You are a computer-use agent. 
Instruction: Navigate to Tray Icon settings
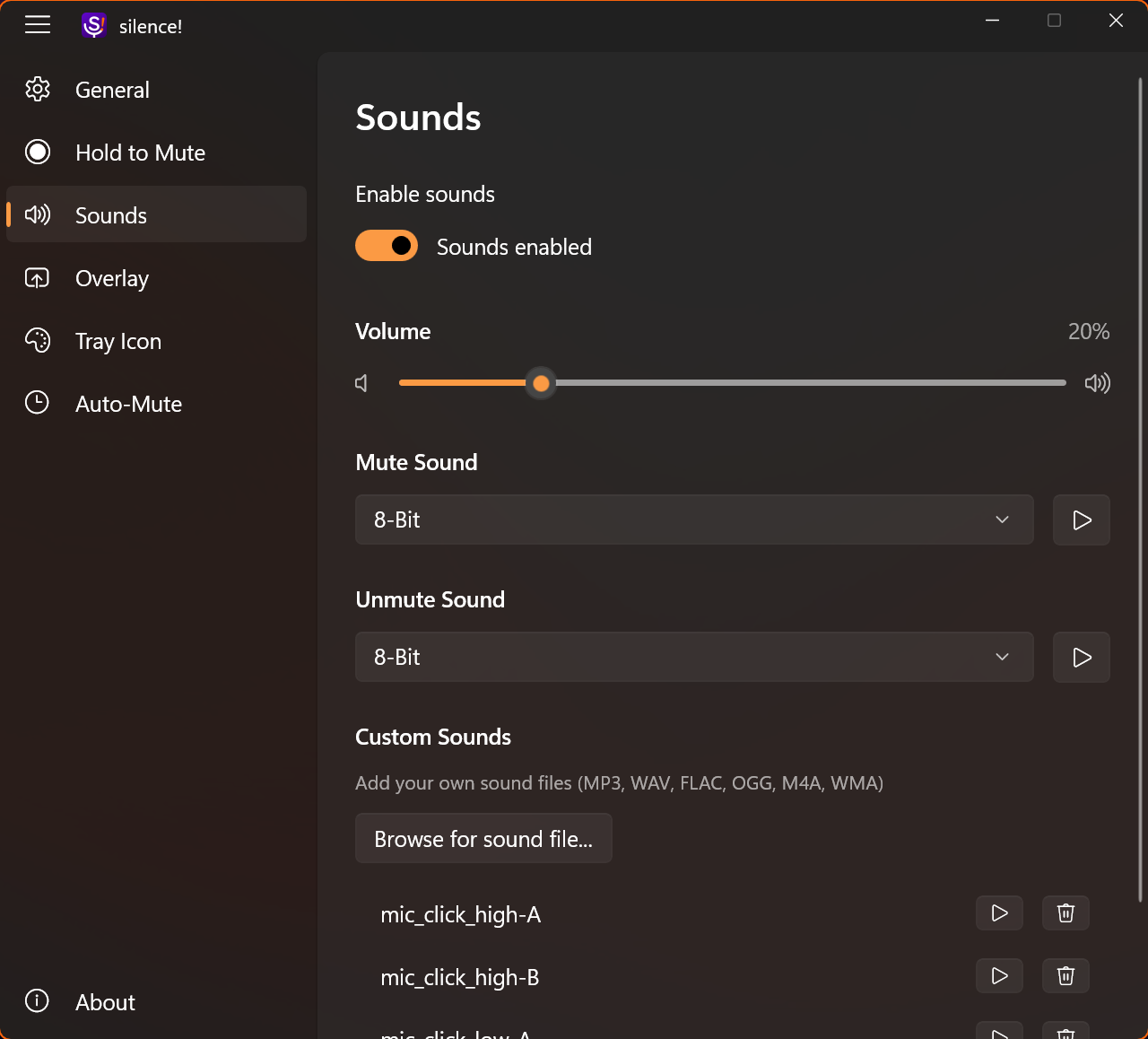[118, 341]
